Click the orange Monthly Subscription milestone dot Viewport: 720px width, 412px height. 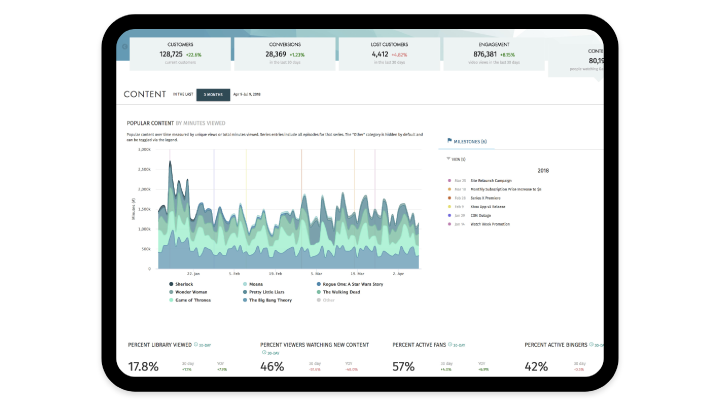(449, 189)
